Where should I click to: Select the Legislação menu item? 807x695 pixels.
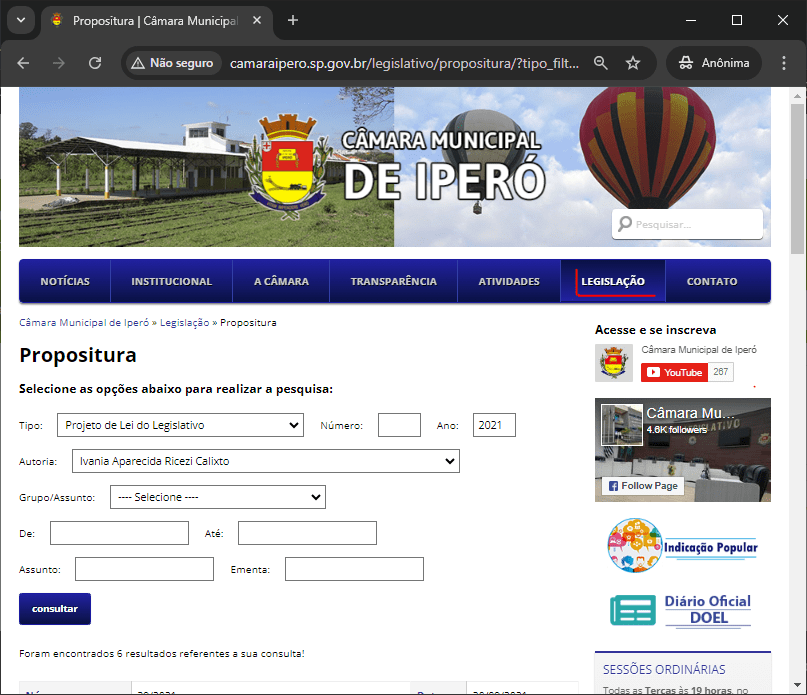click(613, 282)
